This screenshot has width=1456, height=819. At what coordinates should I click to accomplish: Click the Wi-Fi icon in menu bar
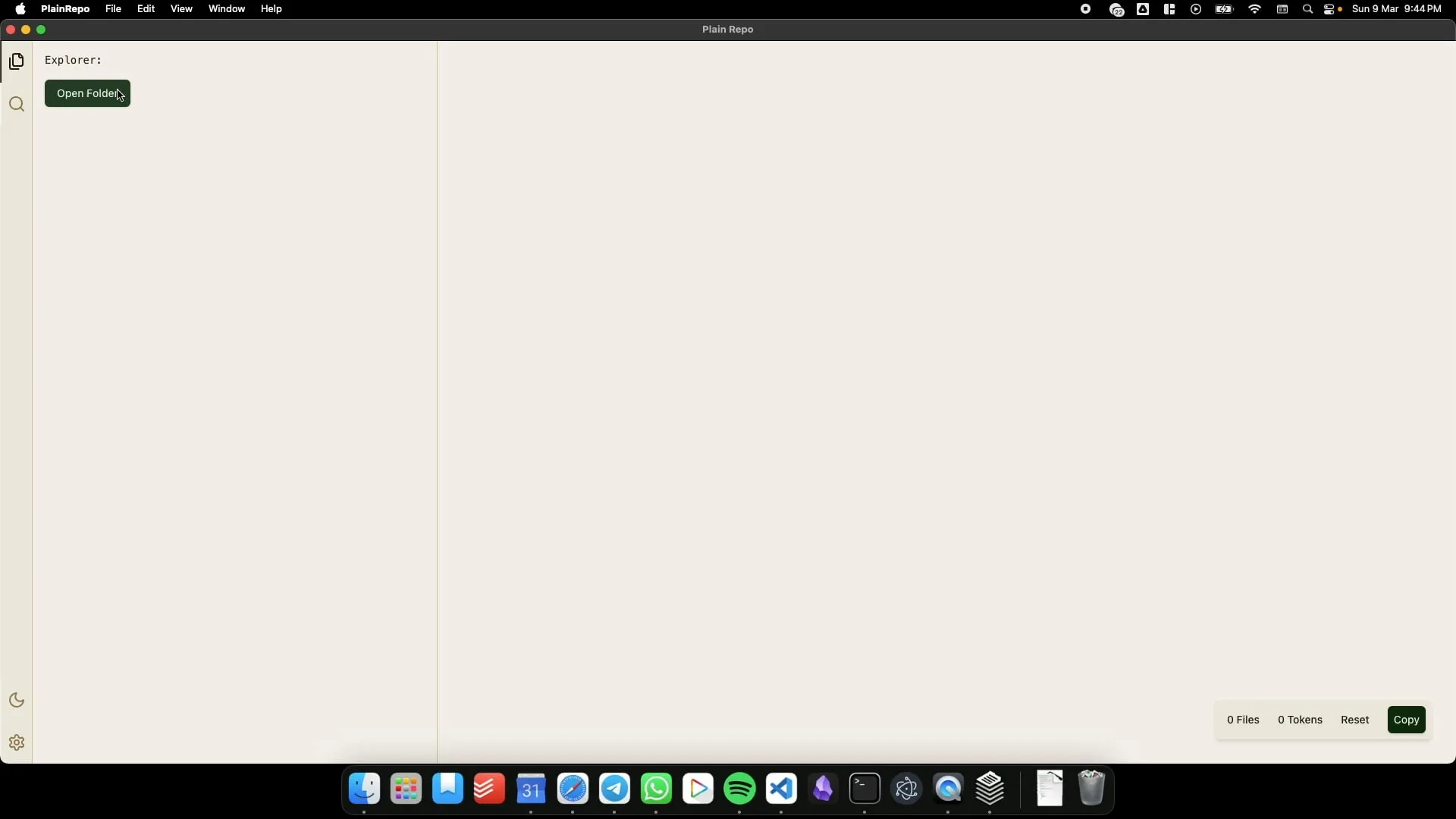(x=1256, y=9)
